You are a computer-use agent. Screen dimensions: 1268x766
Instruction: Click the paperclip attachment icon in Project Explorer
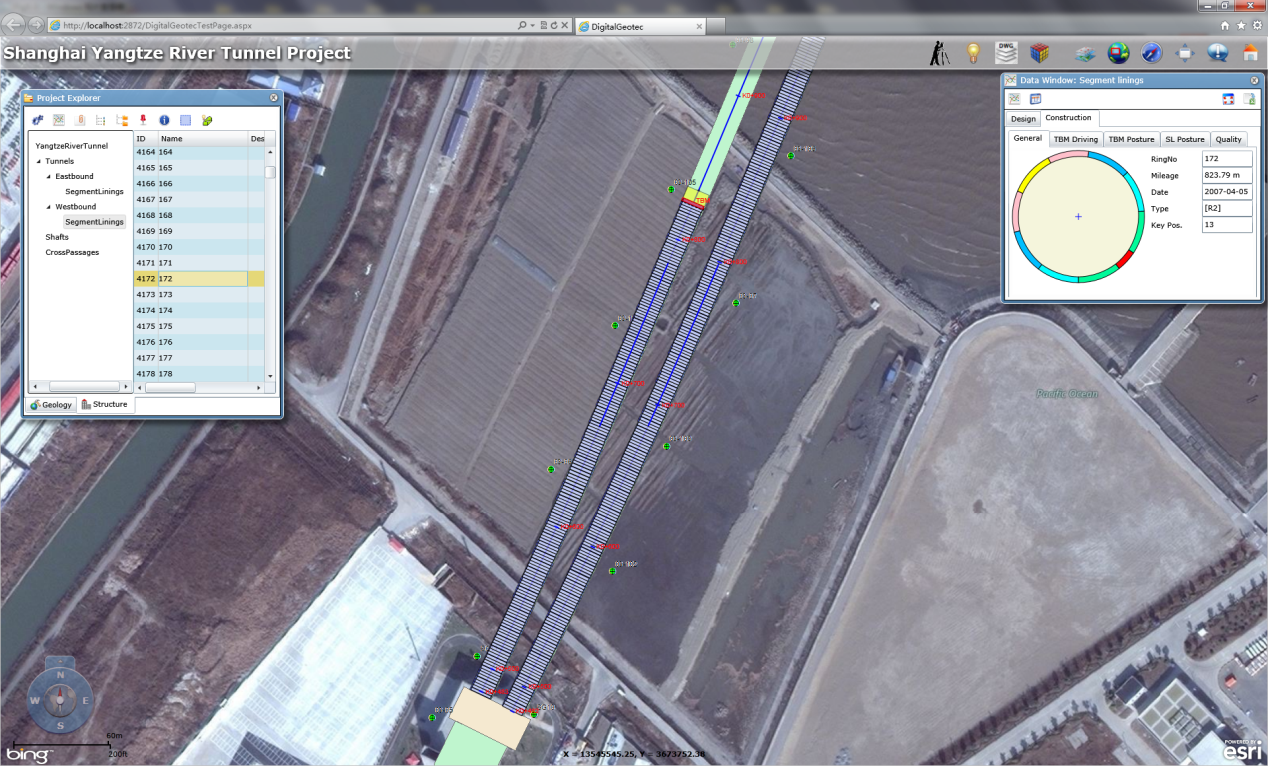pyautogui.click(x=80, y=120)
